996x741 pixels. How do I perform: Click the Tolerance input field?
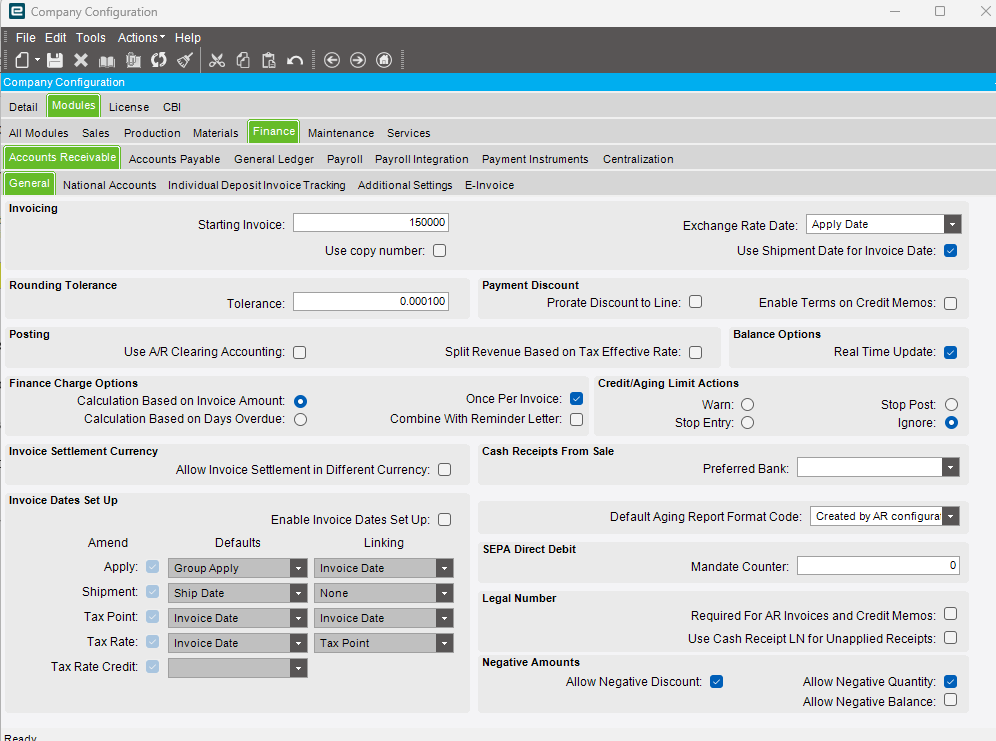click(371, 302)
